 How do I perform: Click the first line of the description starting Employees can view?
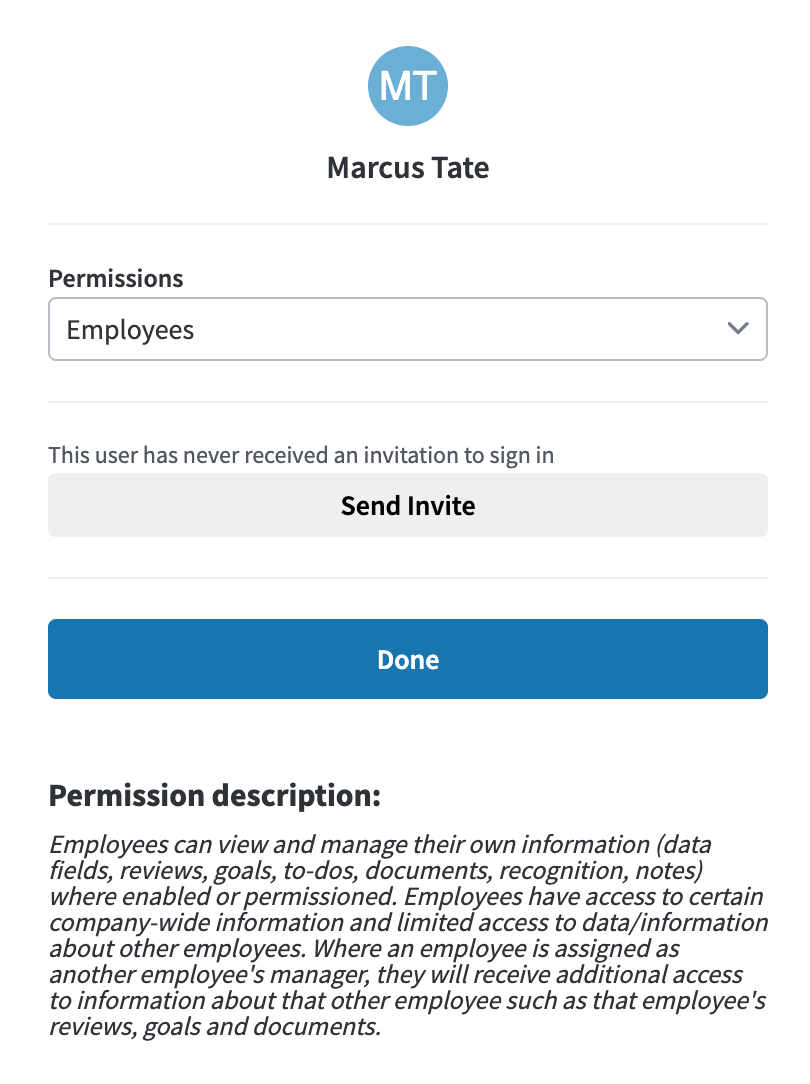point(380,844)
